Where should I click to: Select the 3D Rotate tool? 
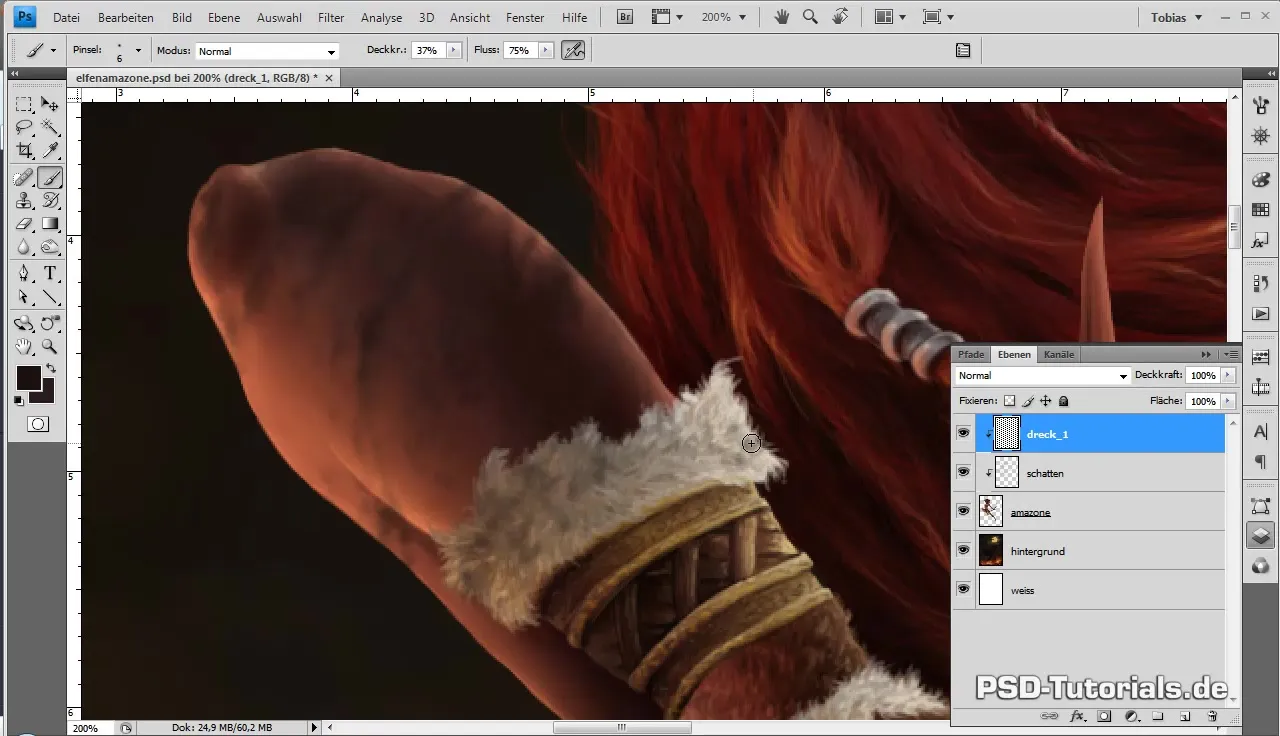click(23, 324)
